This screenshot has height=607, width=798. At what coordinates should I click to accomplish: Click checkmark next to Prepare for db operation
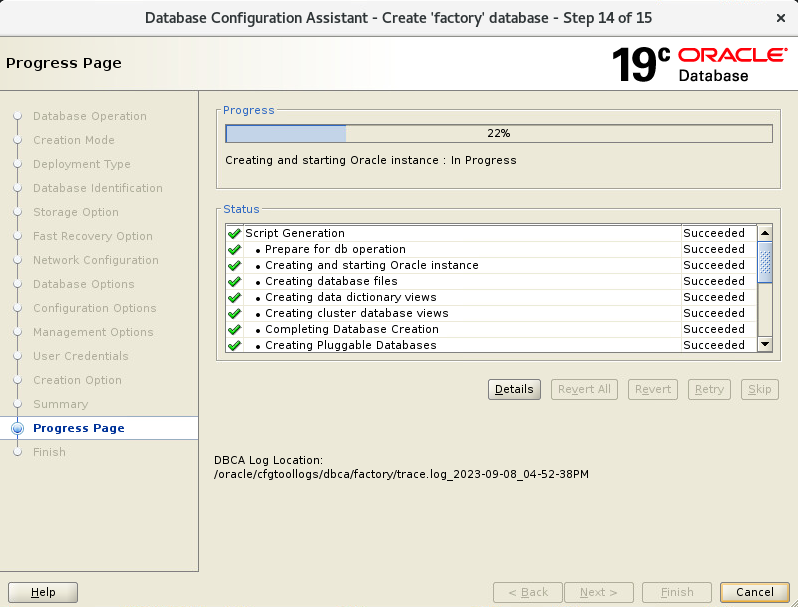click(x=234, y=249)
